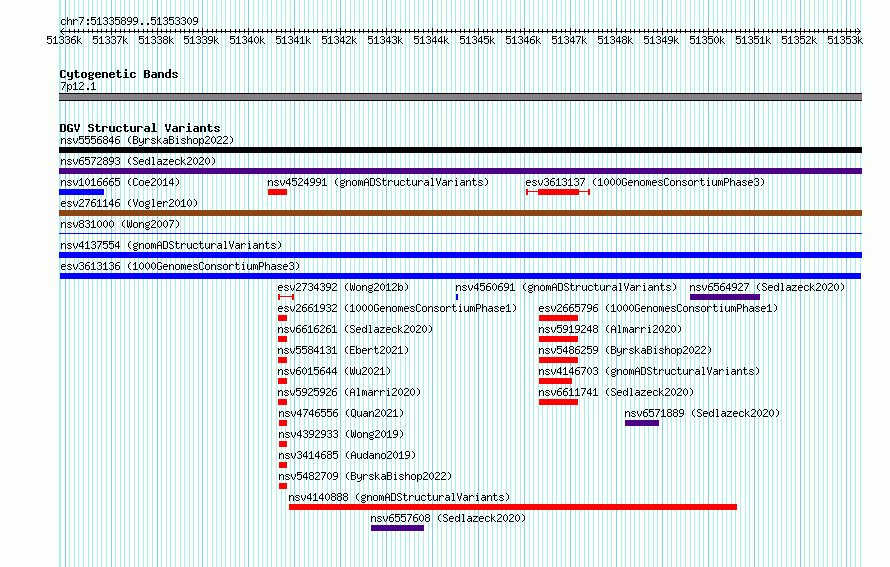Open the nsv6611741 (Sedlazeck2020) label

click(x=616, y=392)
